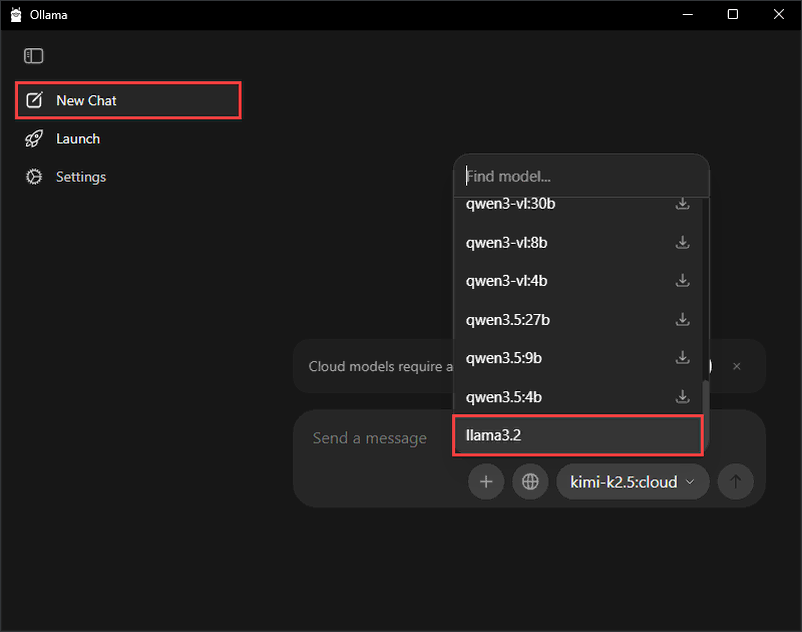Screen dimensions: 802x632
Task: Select qwen3.5:4b from model list
Action: (578, 397)
